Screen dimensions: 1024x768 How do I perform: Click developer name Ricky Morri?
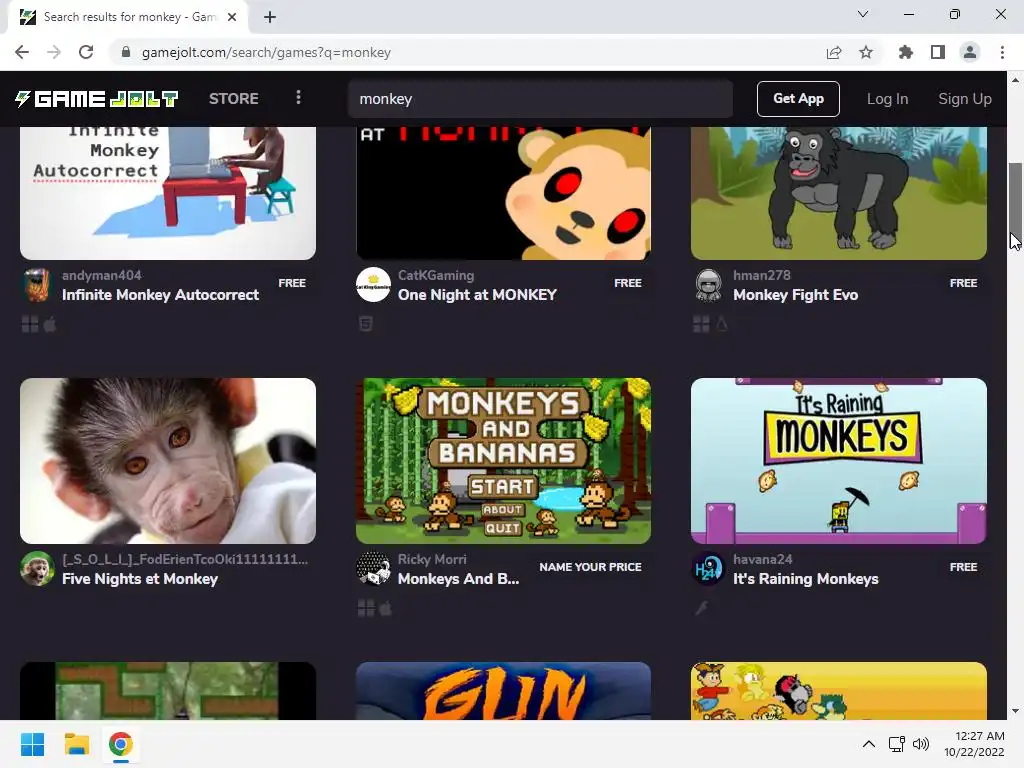(x=432, y=559)
